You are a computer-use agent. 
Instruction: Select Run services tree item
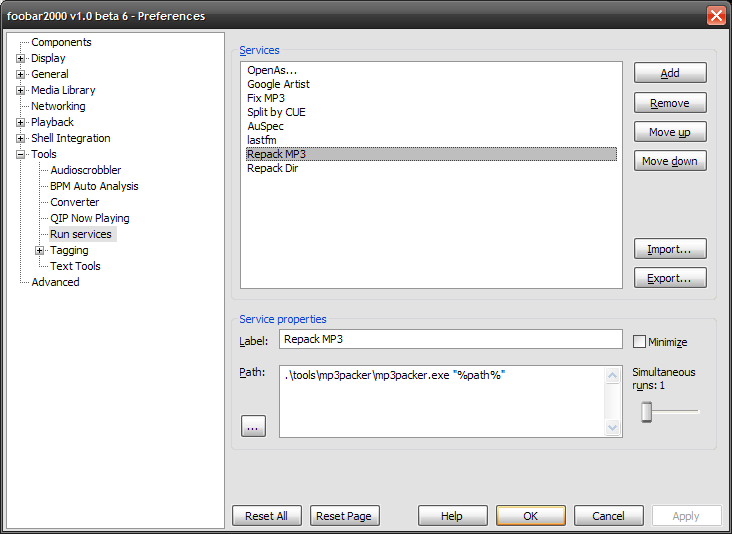coord(81,234)
